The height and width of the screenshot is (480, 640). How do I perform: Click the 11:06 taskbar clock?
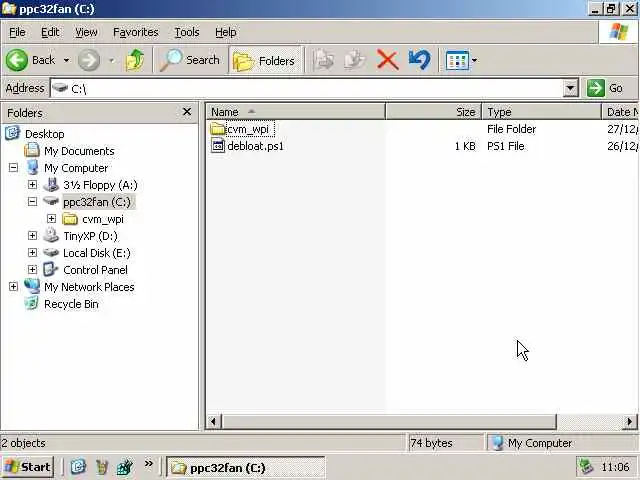point(615,467)
